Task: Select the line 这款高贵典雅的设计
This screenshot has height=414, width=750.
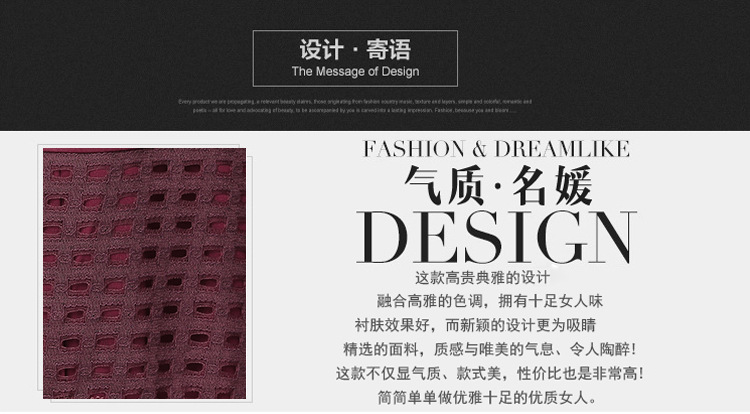Action: click(x=483, y=278)
